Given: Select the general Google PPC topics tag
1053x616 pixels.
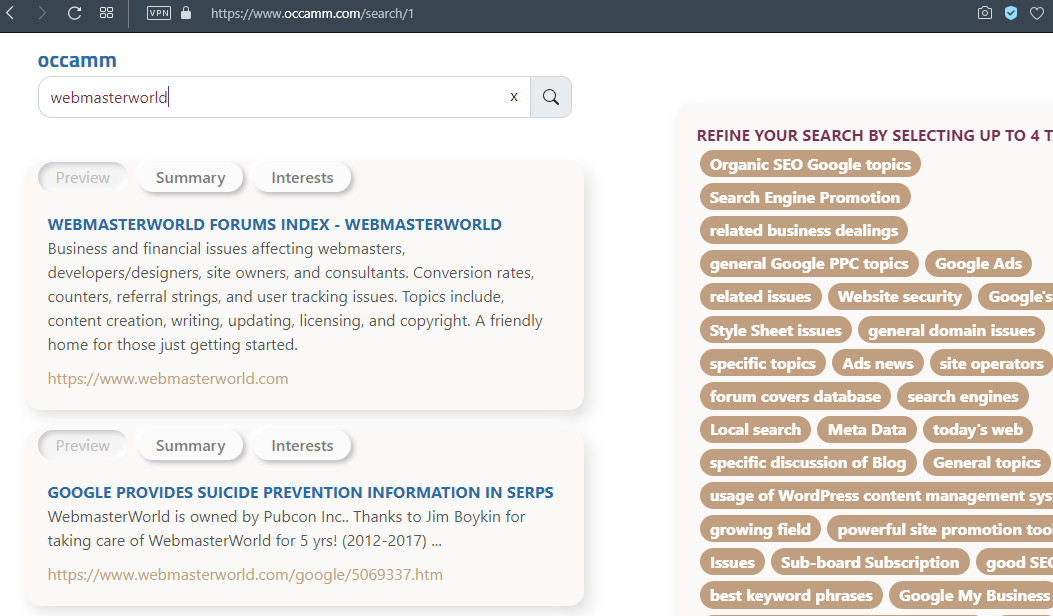Looking at the screenshot, I should coord(809,263).
